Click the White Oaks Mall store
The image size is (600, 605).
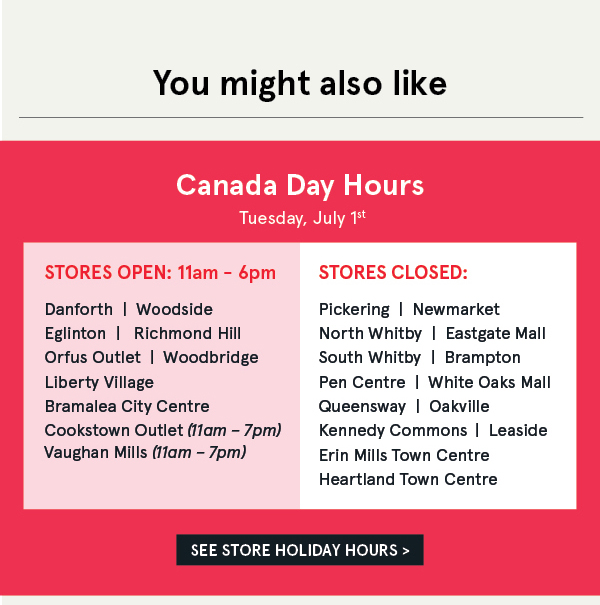[x=489, y=382]
